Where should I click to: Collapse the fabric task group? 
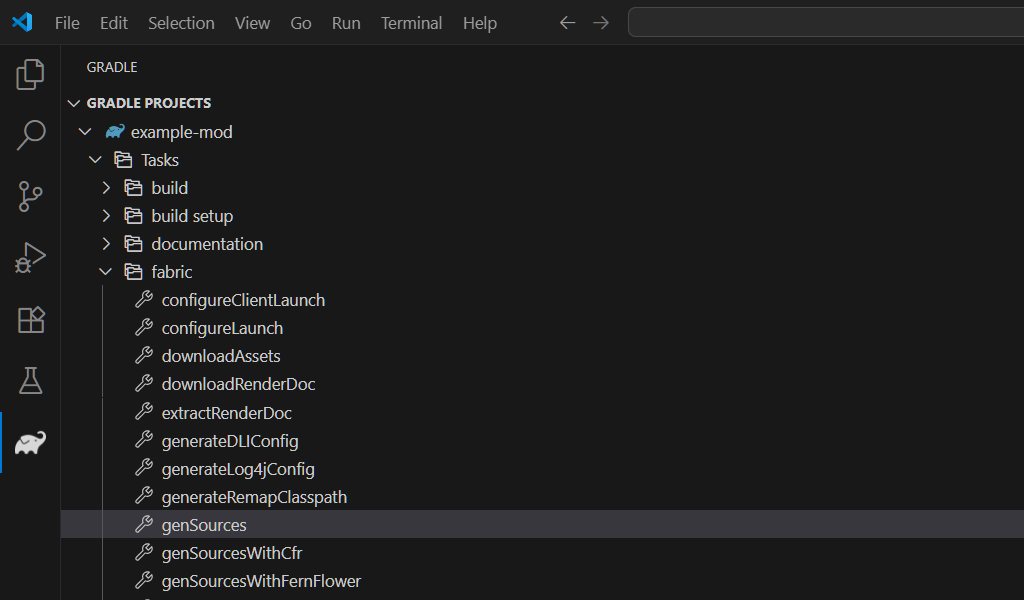pyautogui.click(x=106, y=271)
